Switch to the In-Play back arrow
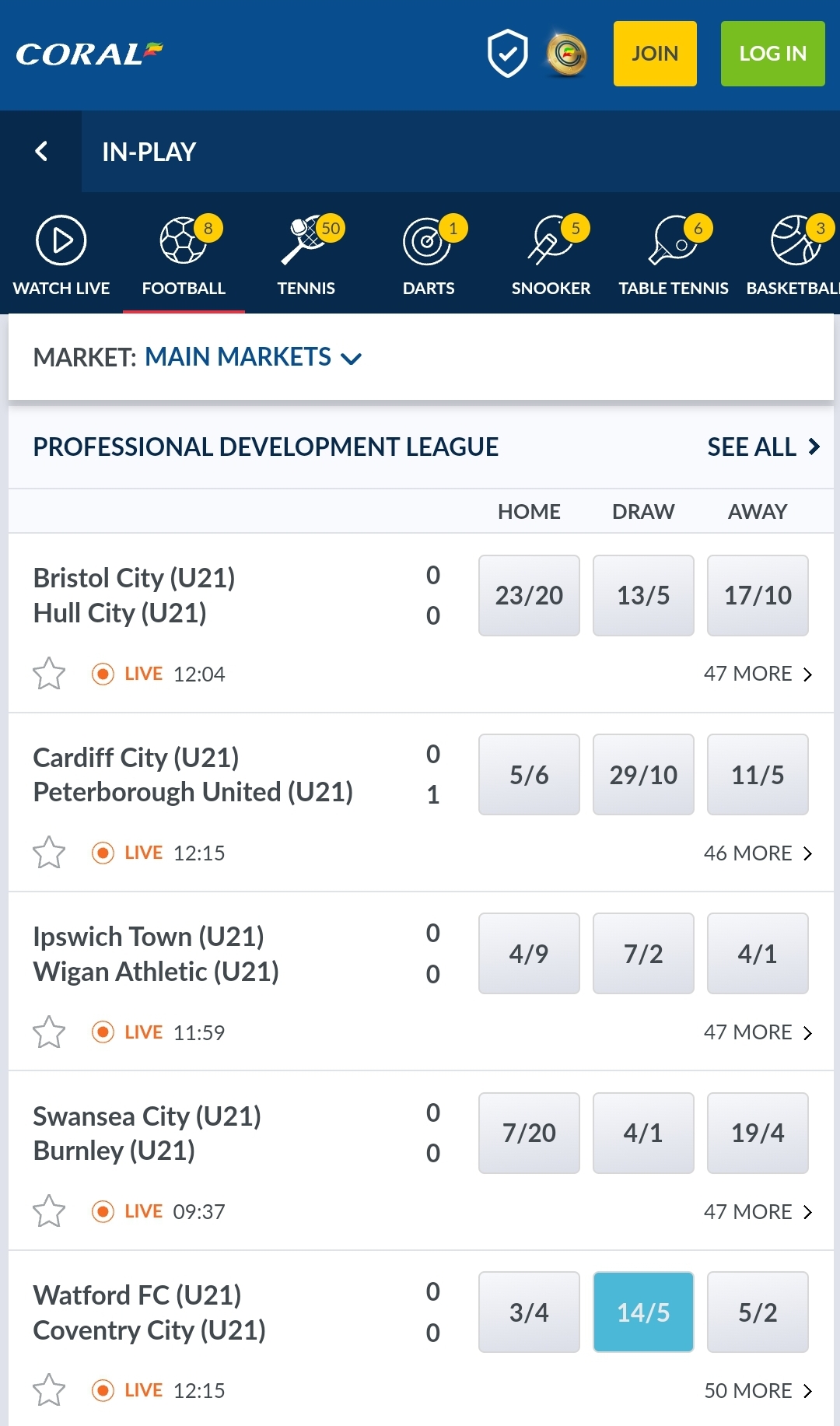 pyautogui.click(x=41, y=152)
